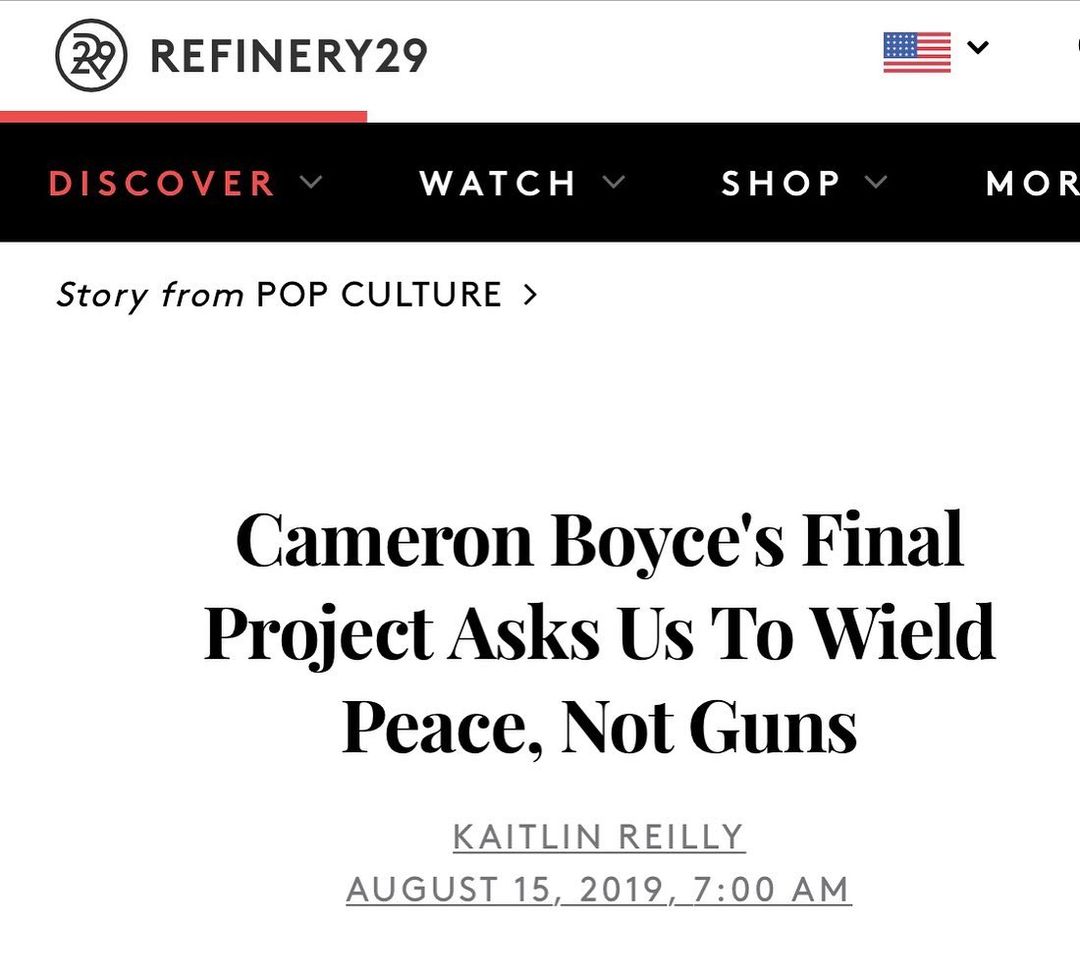1080x977 pixels.
Task: Go to the POP CULTURE section link
Action: 379,295
